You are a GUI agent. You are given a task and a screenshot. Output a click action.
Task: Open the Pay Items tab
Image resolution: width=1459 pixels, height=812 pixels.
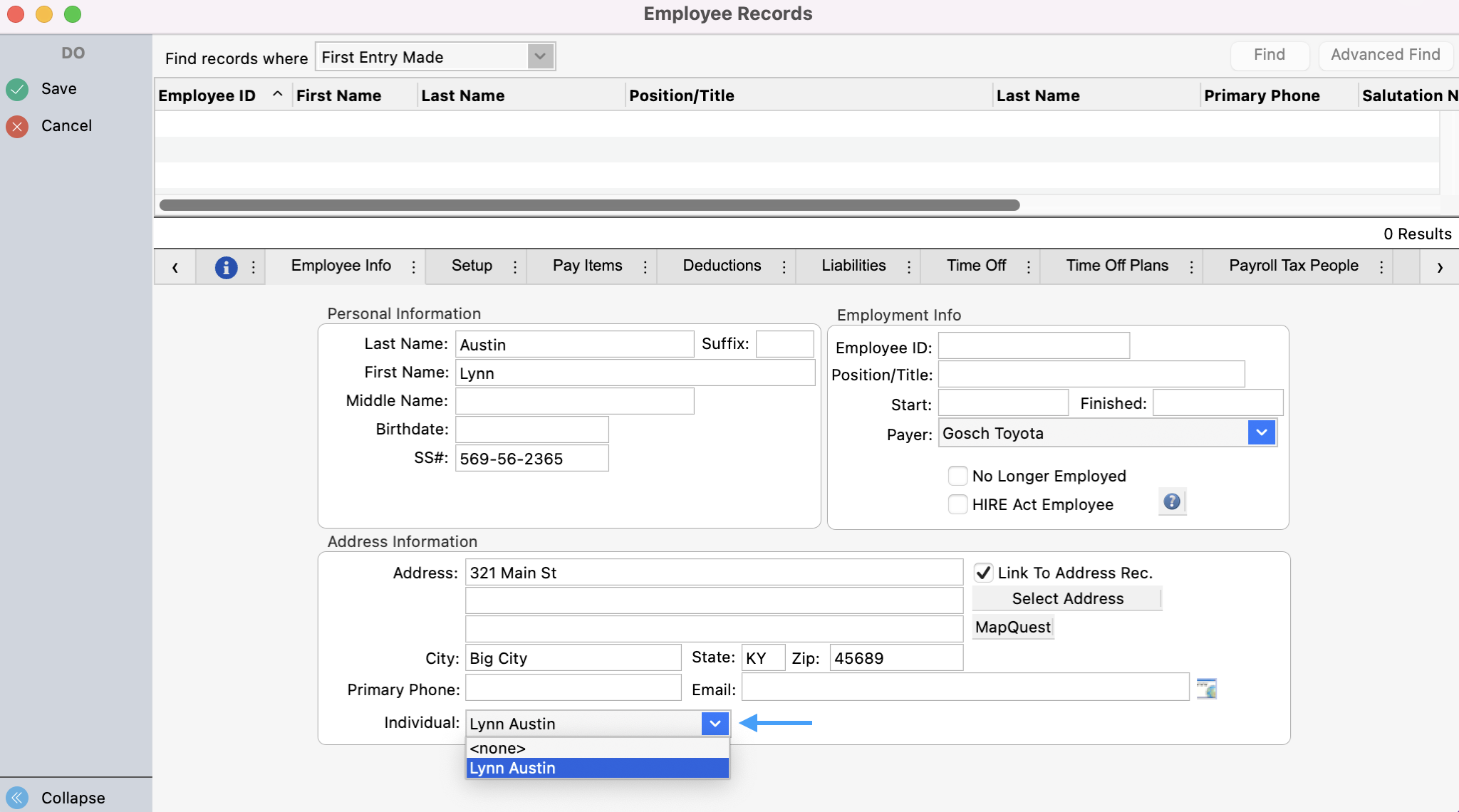587,266
